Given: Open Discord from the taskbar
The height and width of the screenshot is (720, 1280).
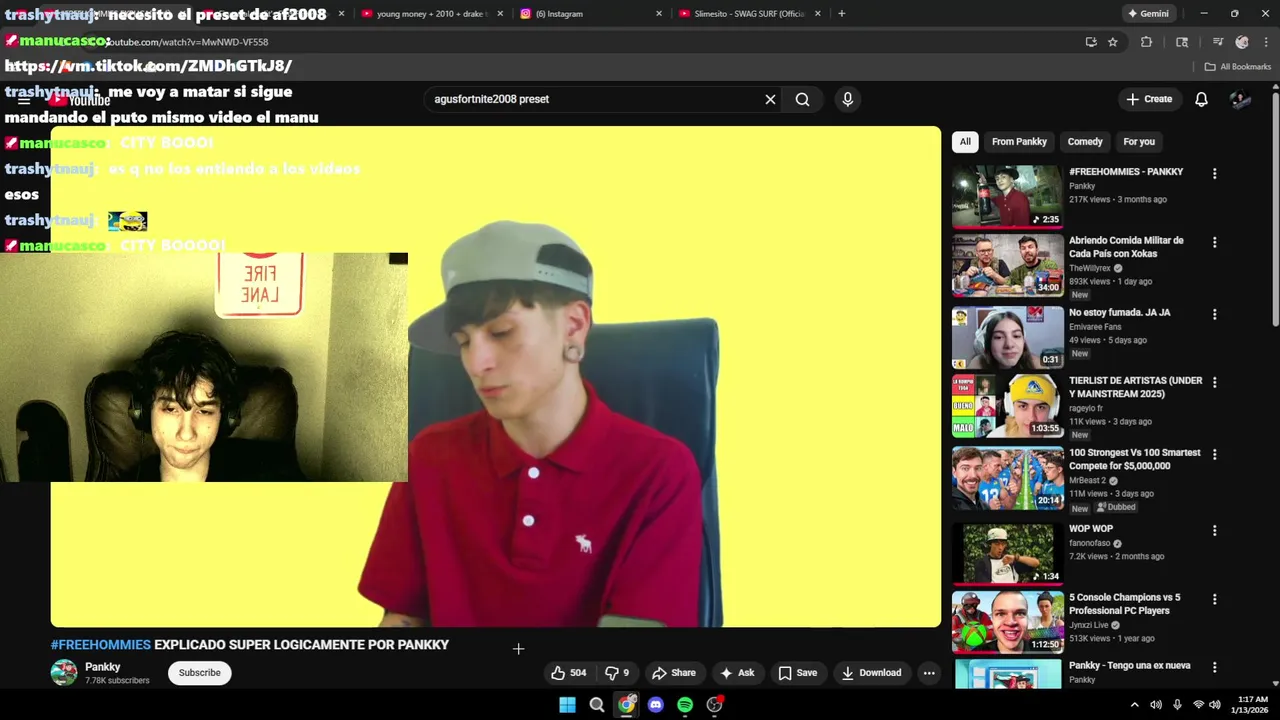Looking at the screenshot, I should 656,705.
